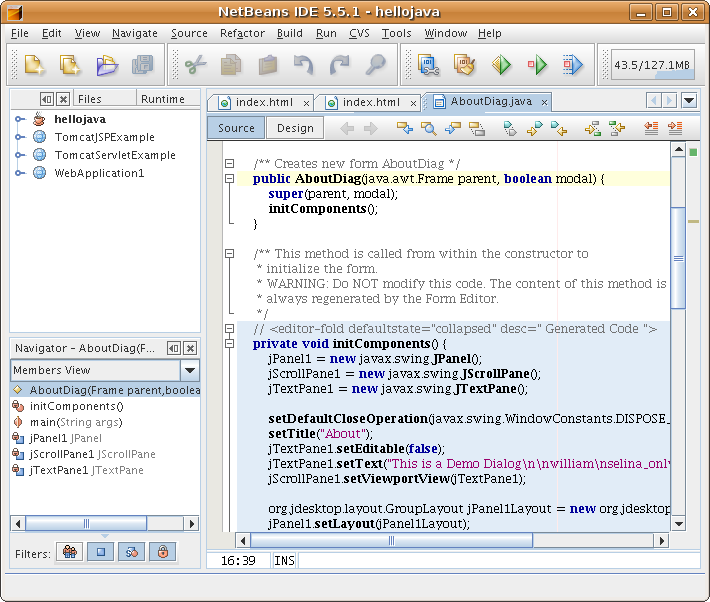Expand the TomcatServletExample project node
This screenshot has width=710, height=602.
(19, 155)
